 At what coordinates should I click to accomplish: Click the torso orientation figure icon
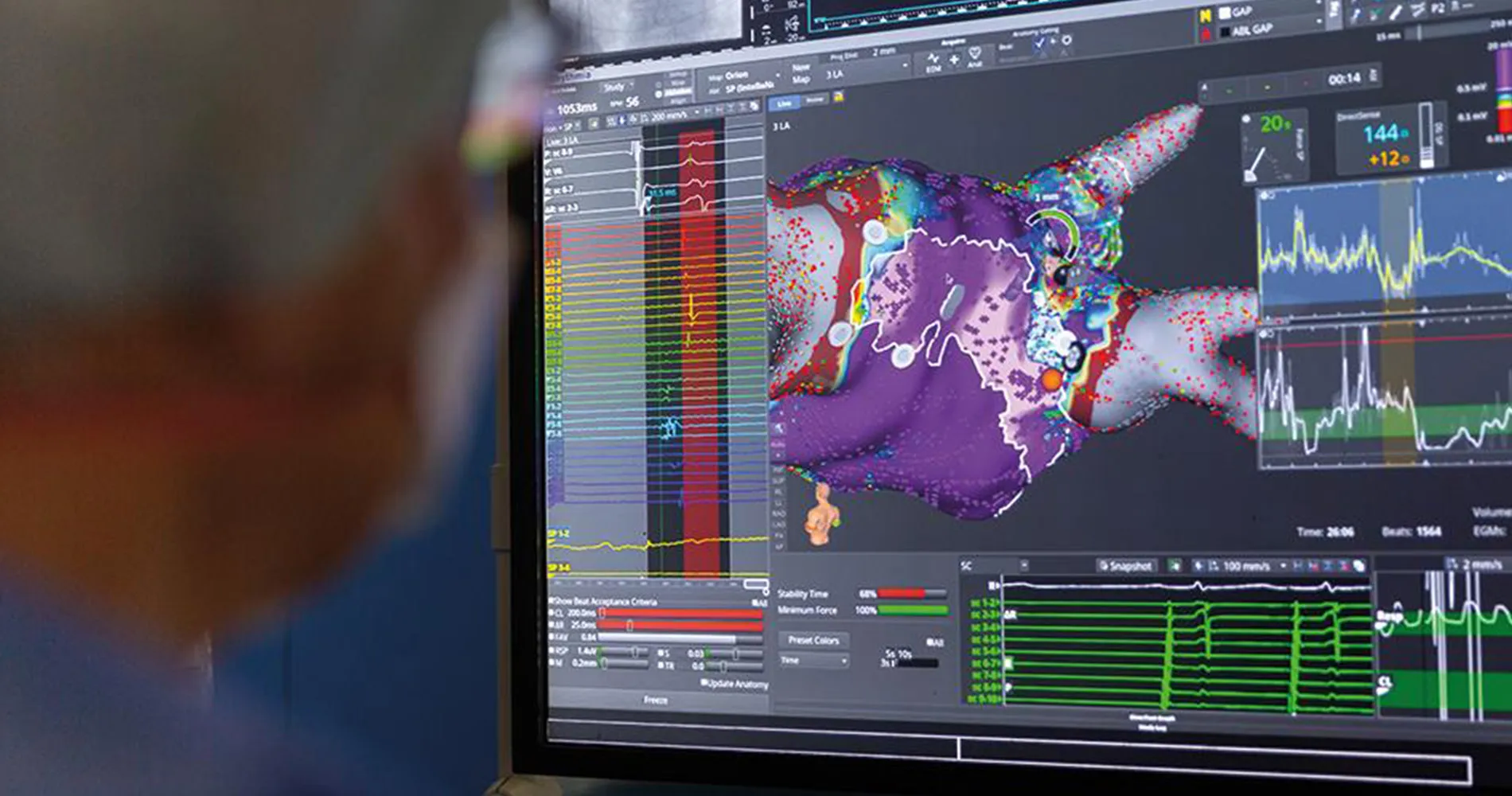coord(821,513)
